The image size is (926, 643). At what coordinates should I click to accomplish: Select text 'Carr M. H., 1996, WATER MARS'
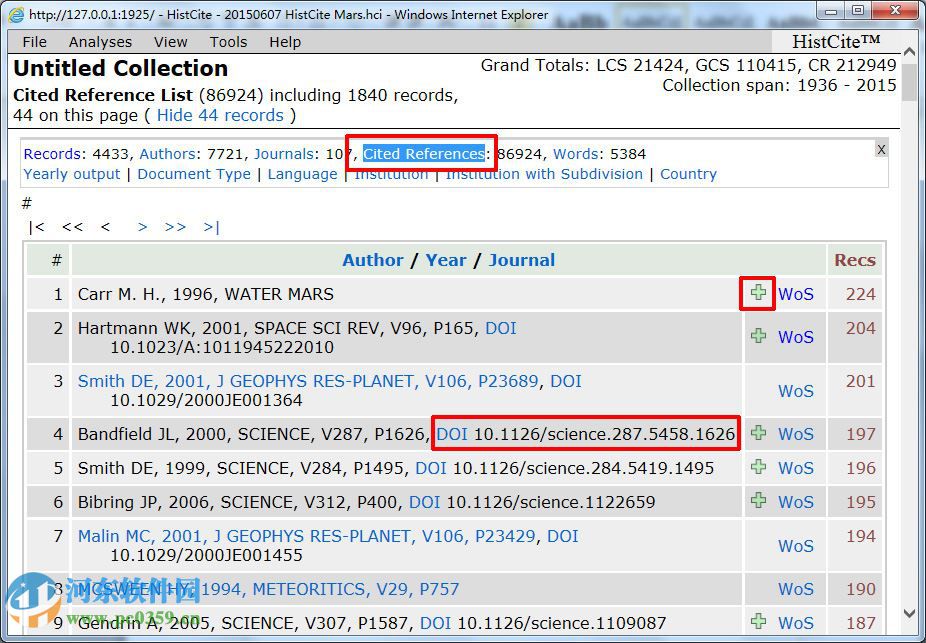(206, 294)
